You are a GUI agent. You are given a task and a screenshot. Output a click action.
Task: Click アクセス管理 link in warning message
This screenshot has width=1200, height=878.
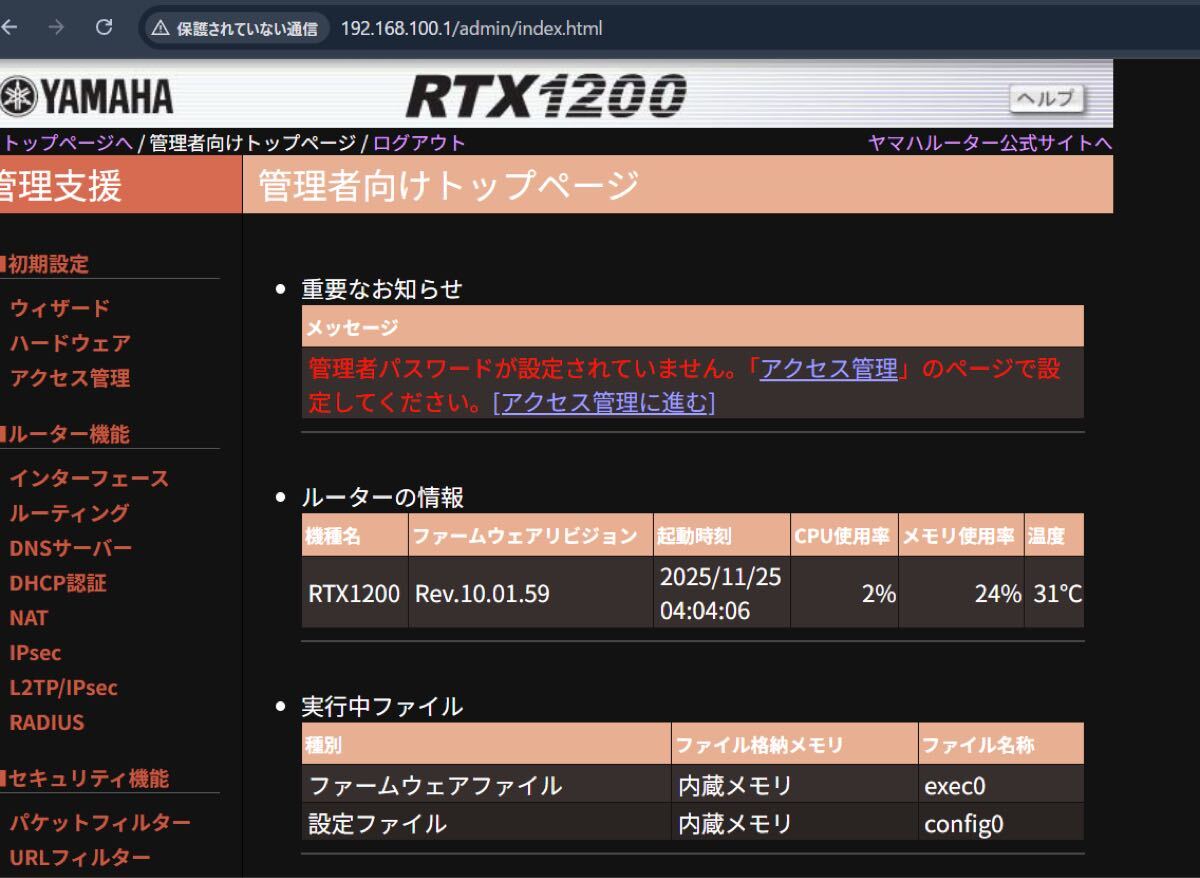(829, 369)
